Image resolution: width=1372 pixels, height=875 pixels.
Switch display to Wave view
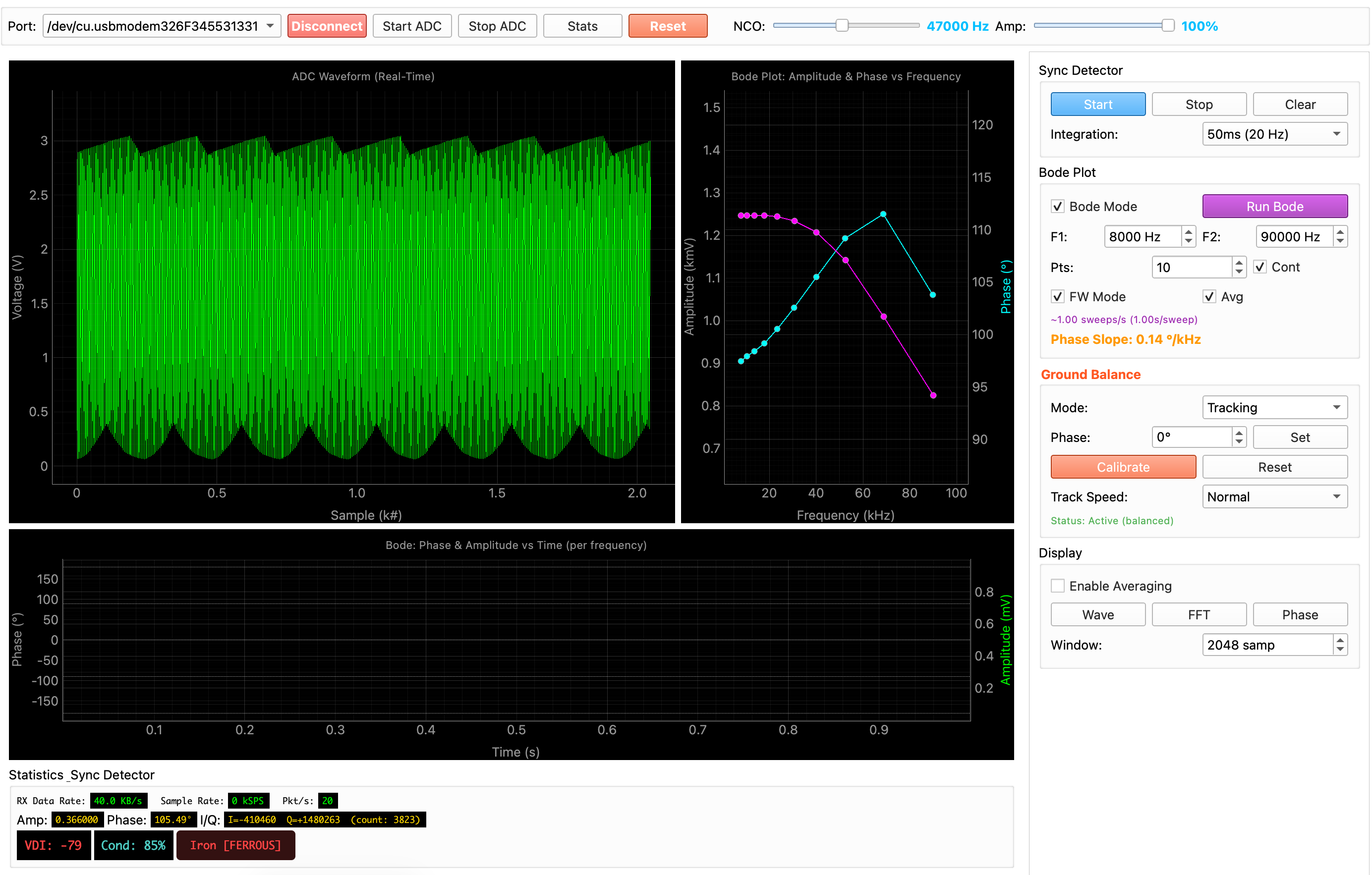[1097, 615]
